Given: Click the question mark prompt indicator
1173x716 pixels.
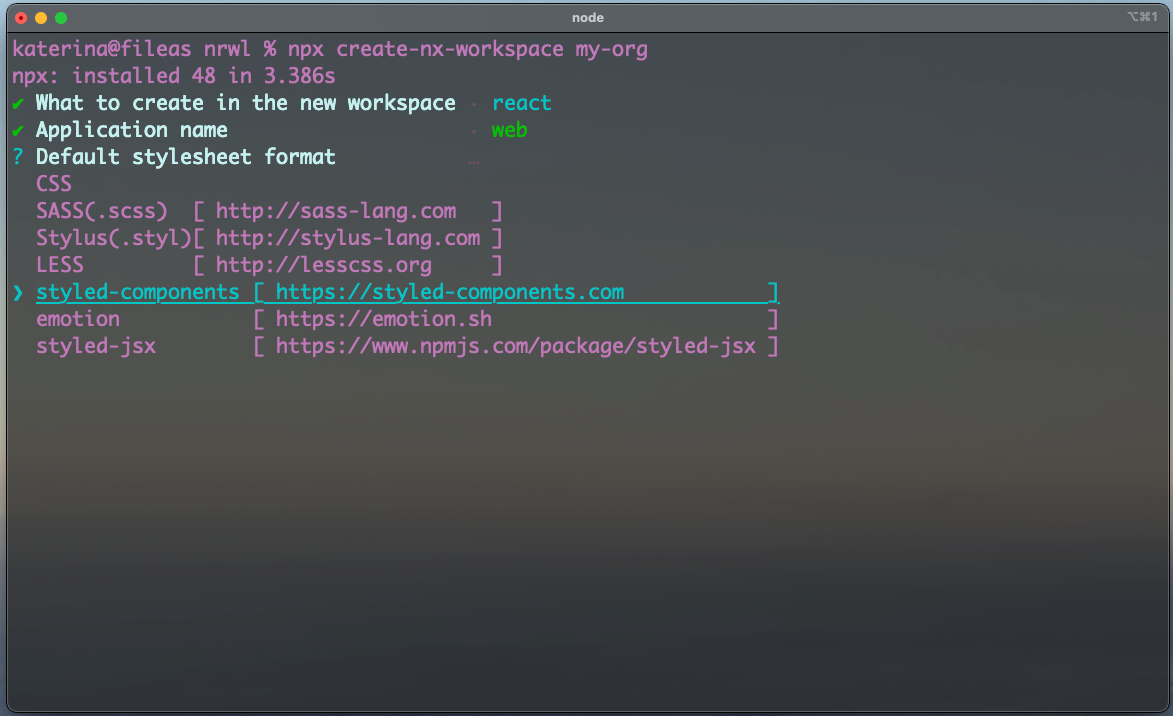Looking at the screenshot, I should pos(18,157).
